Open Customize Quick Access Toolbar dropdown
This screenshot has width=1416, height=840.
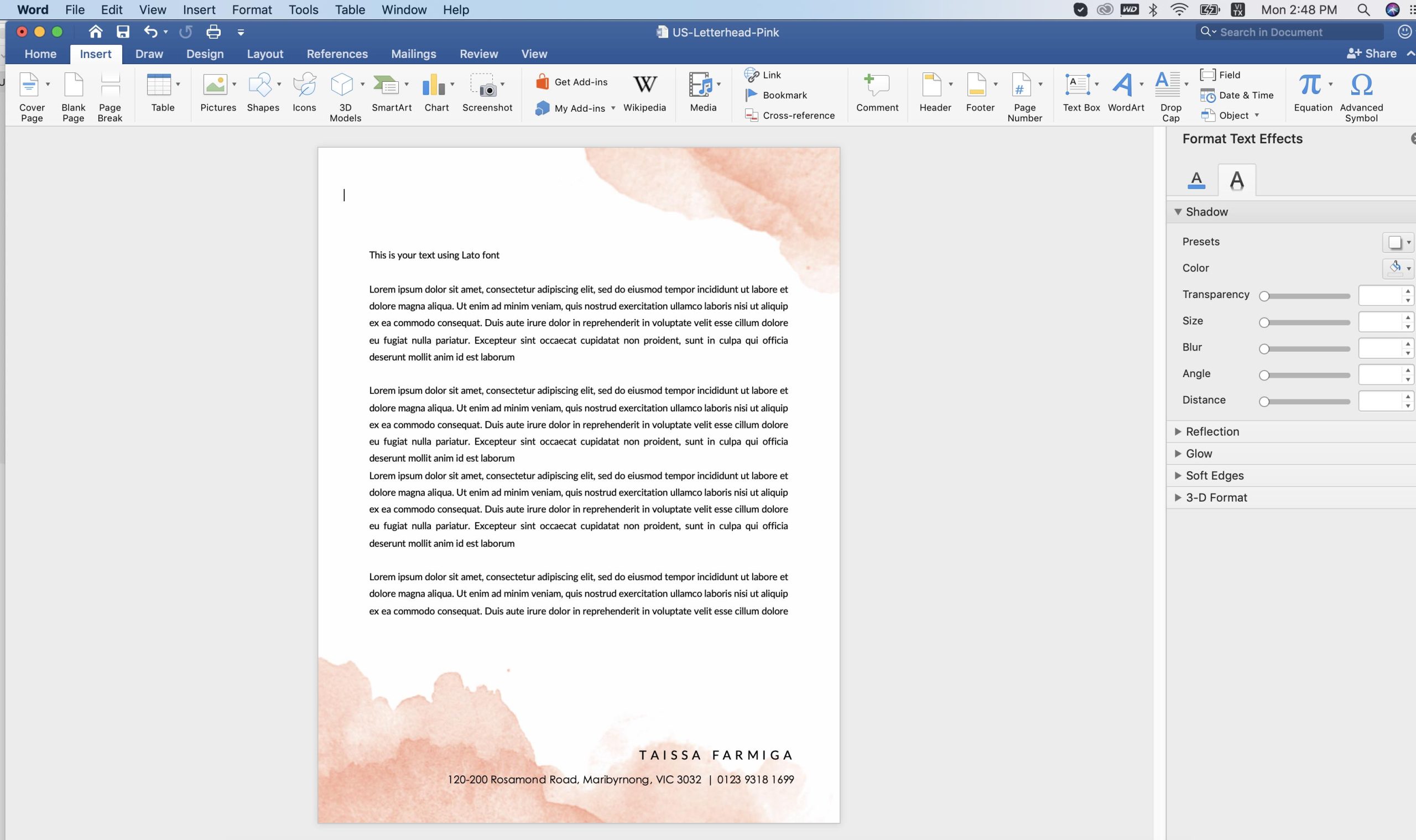click(x=241, y=32)
